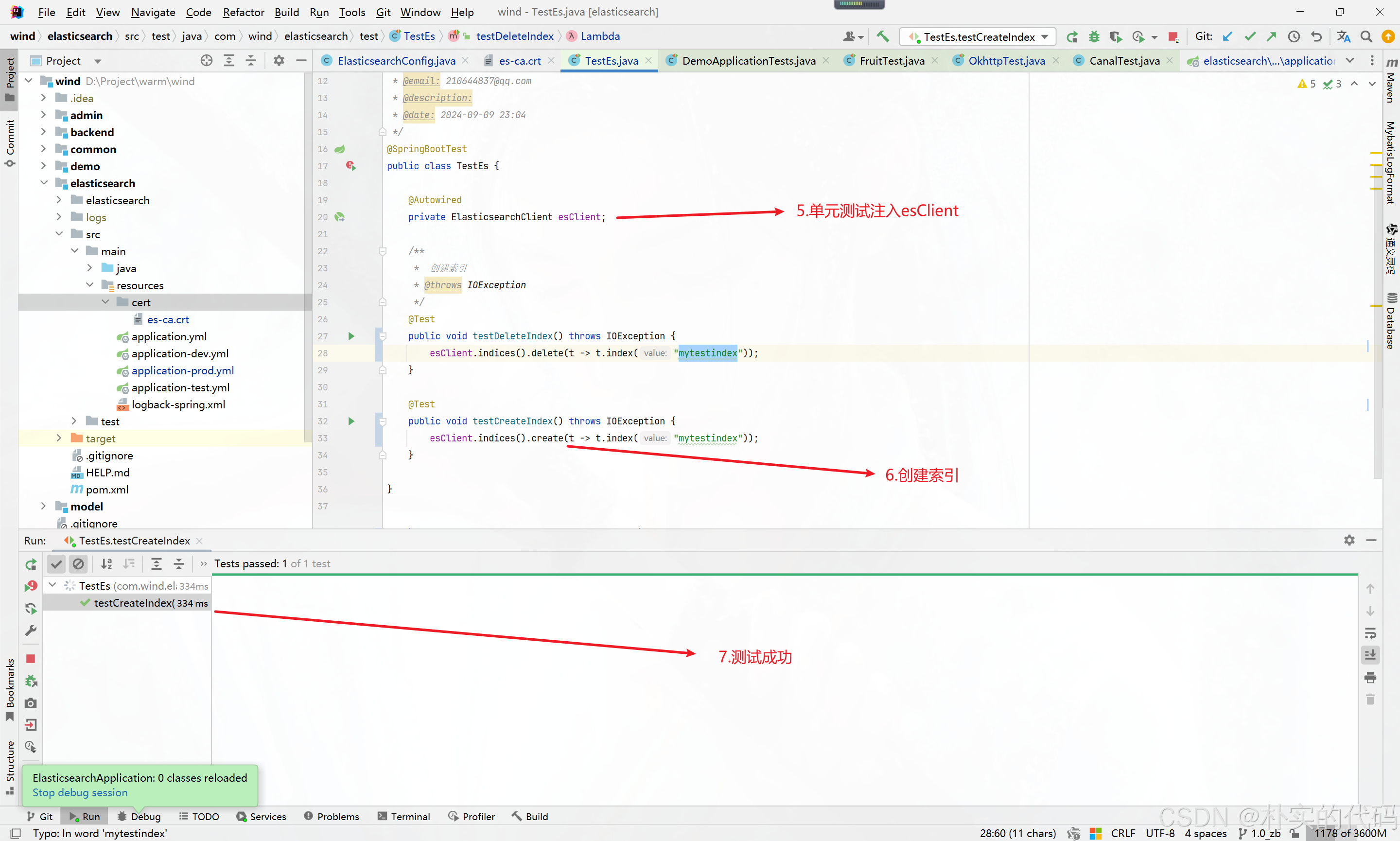Screen dimensions: 1400x841
Task: Click Stop debug session link
Action: pyautogui.click(x=80, y=792)
